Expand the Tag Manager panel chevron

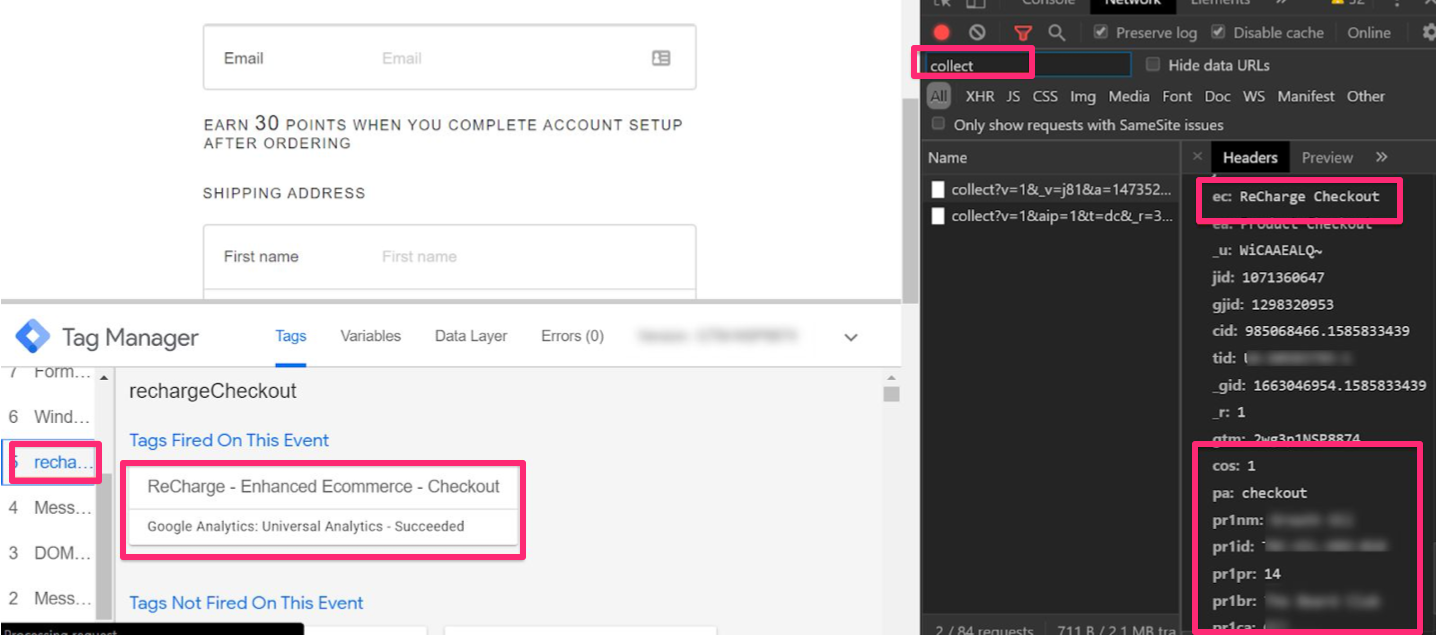851,338
